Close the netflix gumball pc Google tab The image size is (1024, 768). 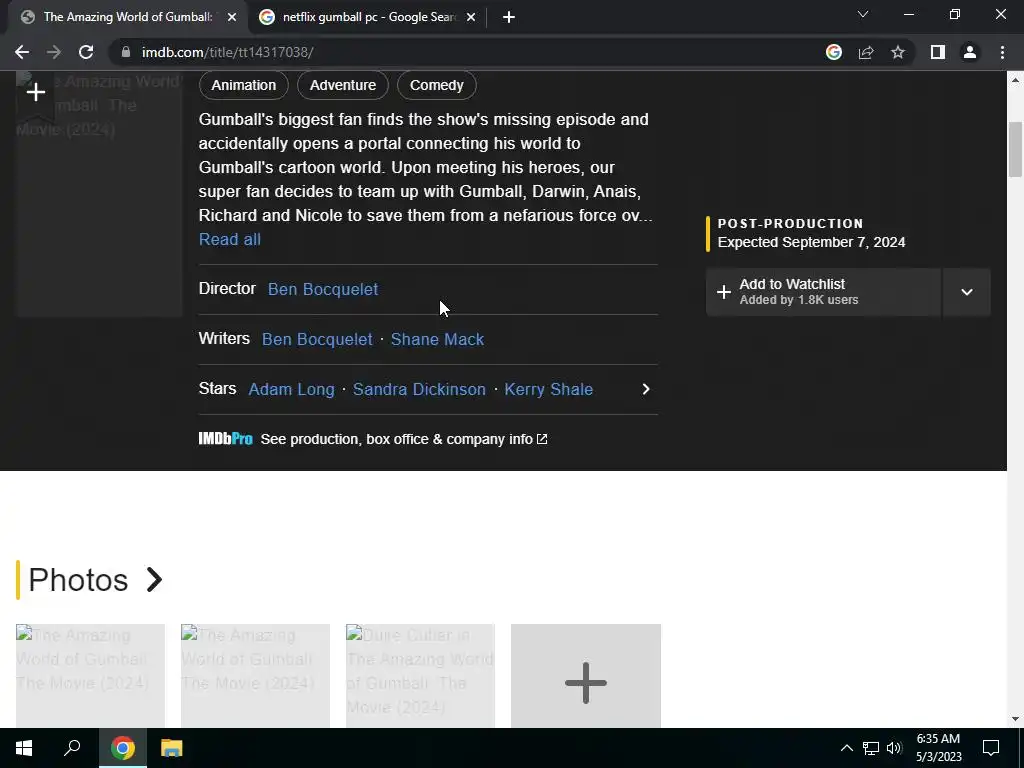pyautogui.click(x=471, y=17)
